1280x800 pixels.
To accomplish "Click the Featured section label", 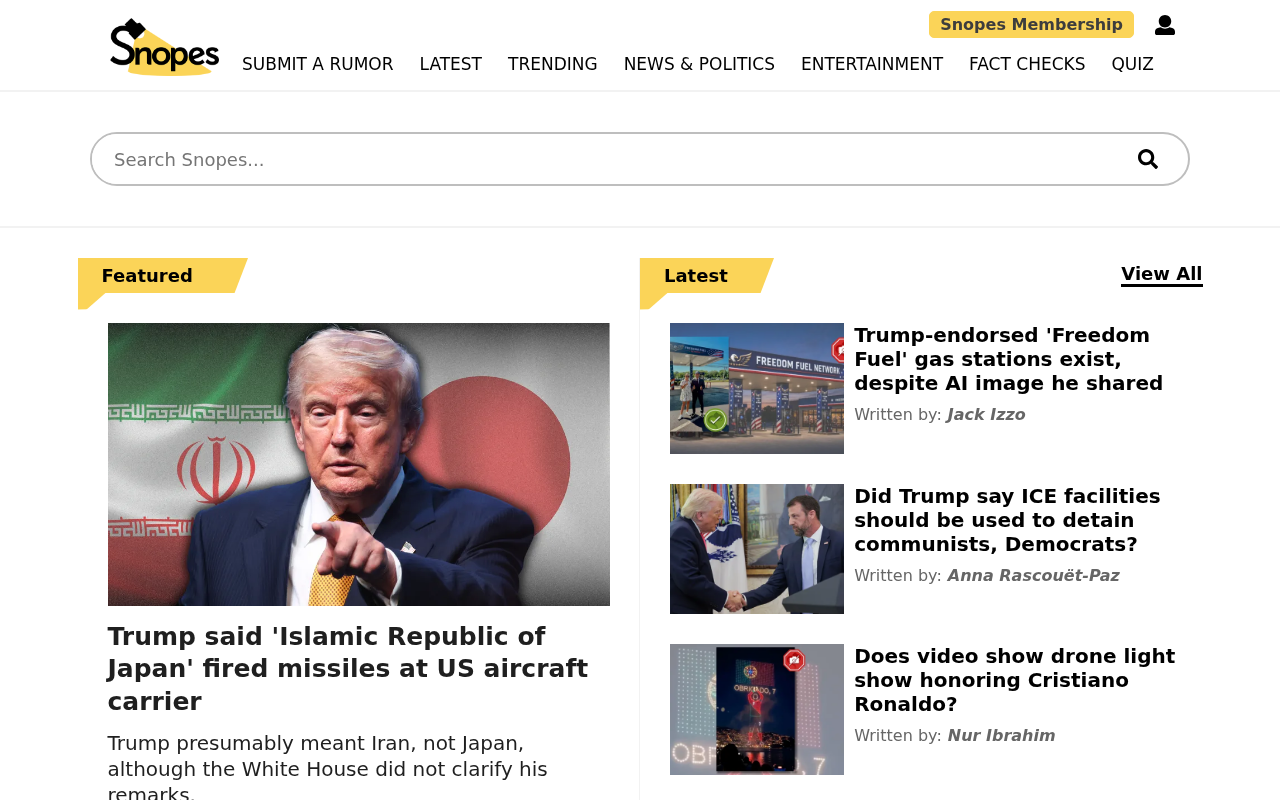I will 147,276.
